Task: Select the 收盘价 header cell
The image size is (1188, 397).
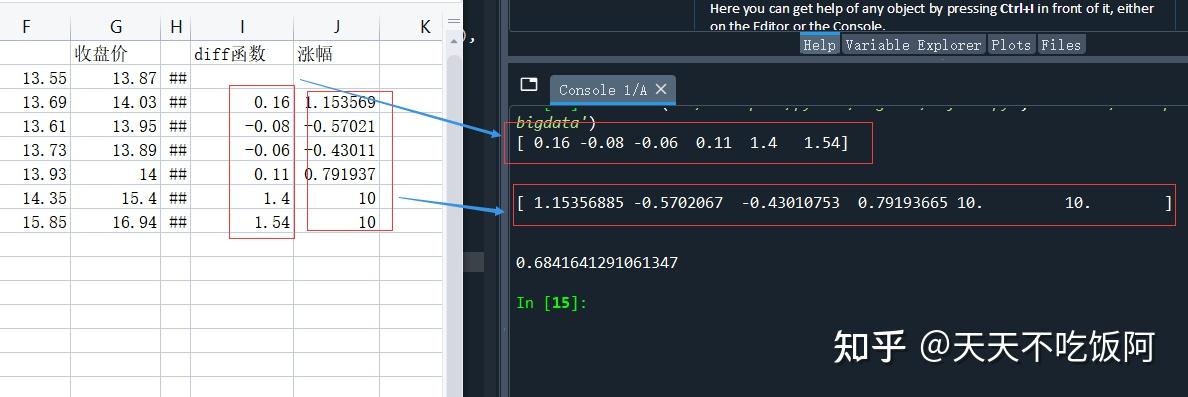Action: coord(116,53)
